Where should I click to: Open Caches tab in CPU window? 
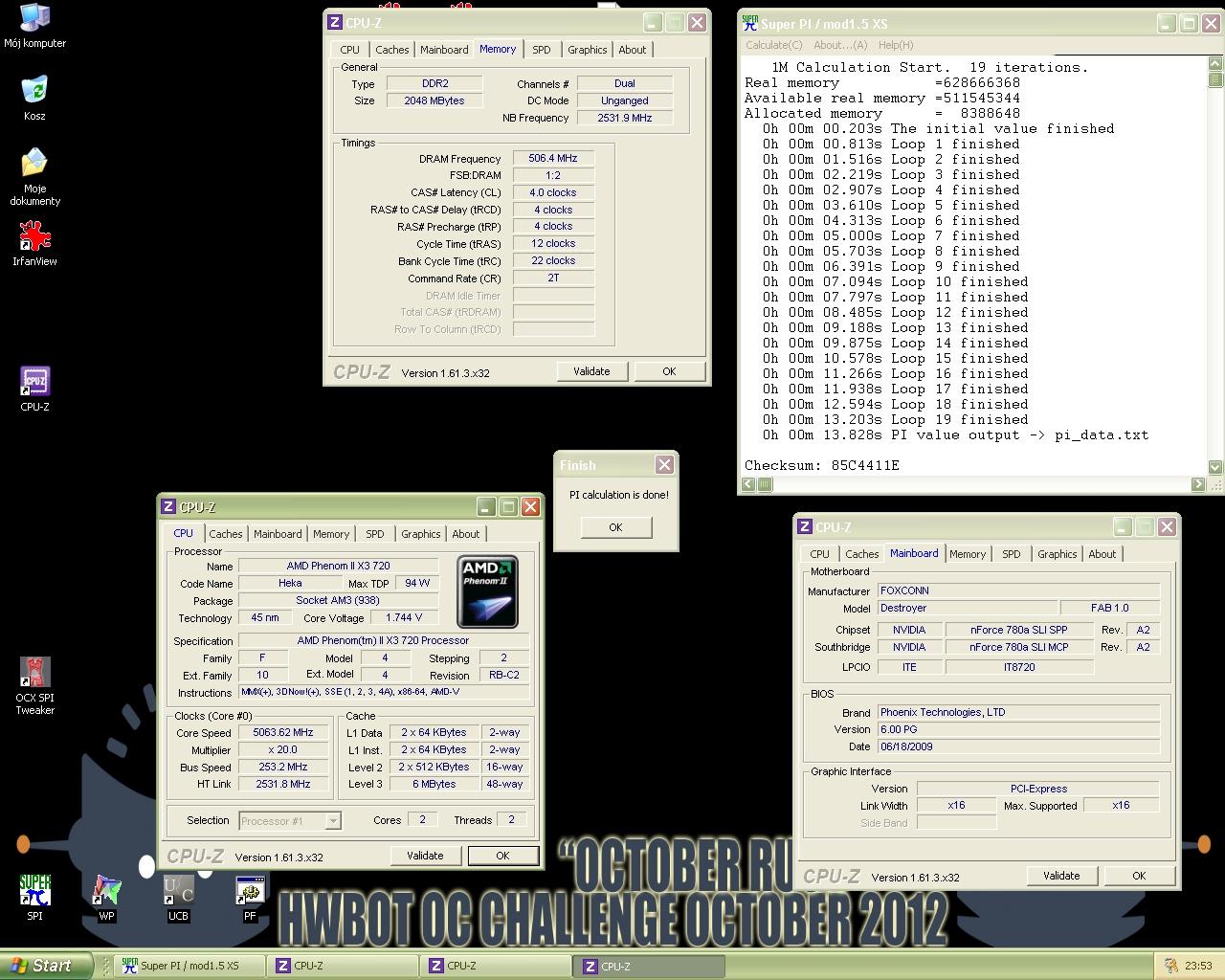[x=226, y=534]
